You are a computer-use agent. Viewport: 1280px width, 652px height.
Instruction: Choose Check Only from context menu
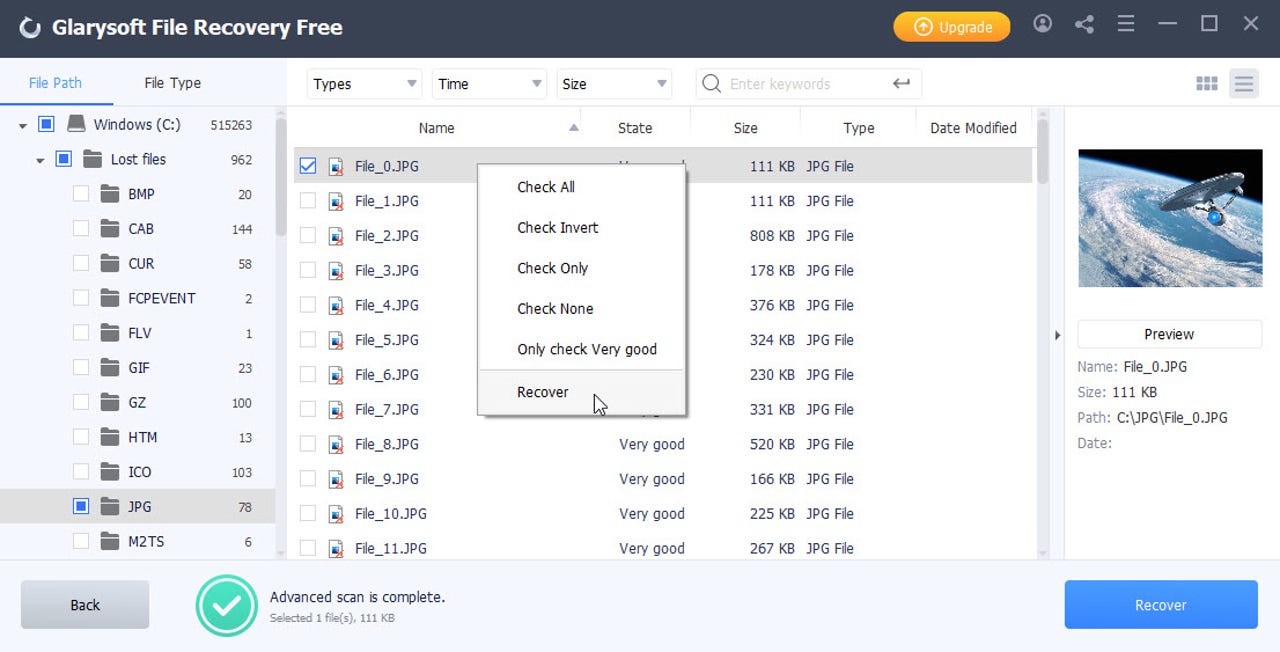581,268
